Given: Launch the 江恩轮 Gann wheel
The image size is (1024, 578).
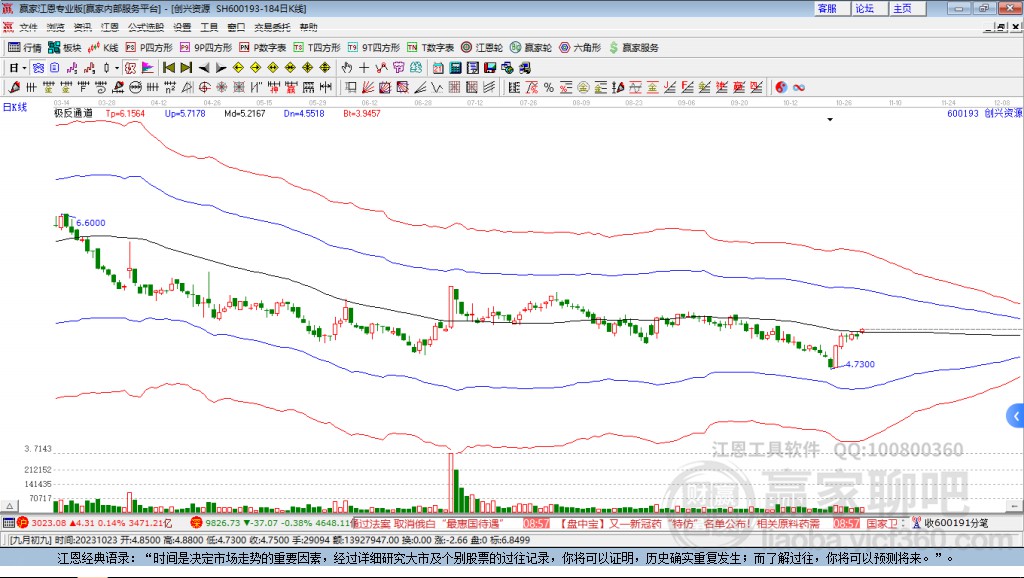Looking at the screenshot, I should [x=482, y=48].
